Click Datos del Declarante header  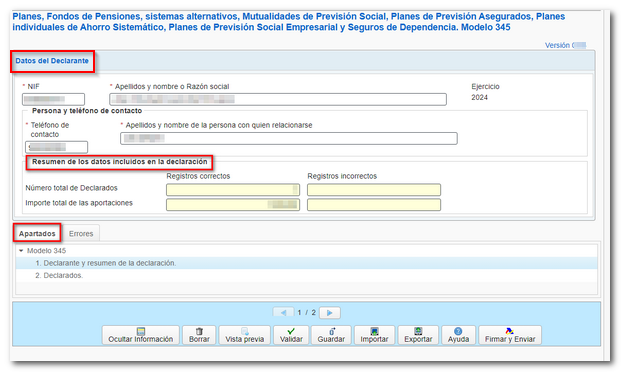coord(52,61)
